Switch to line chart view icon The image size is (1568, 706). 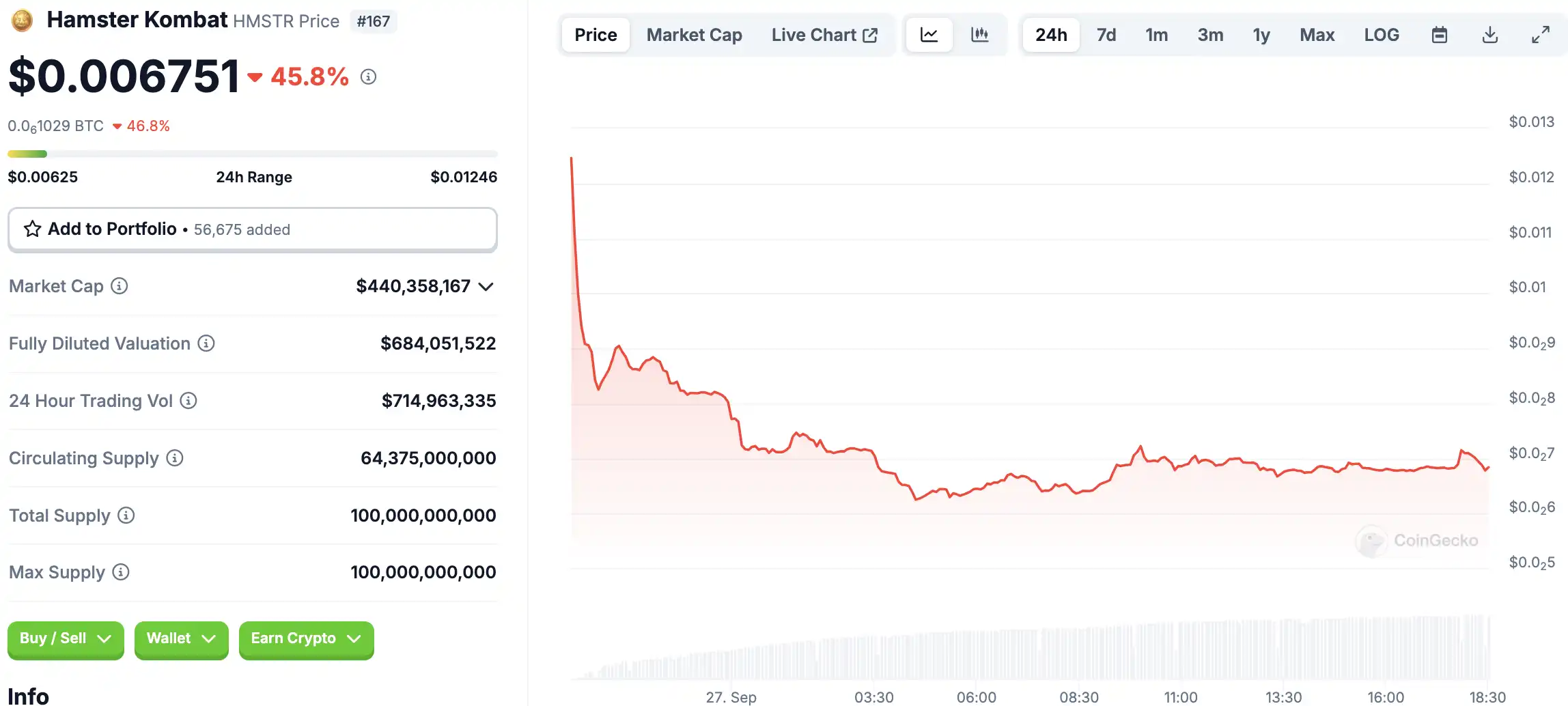[929, 35]
